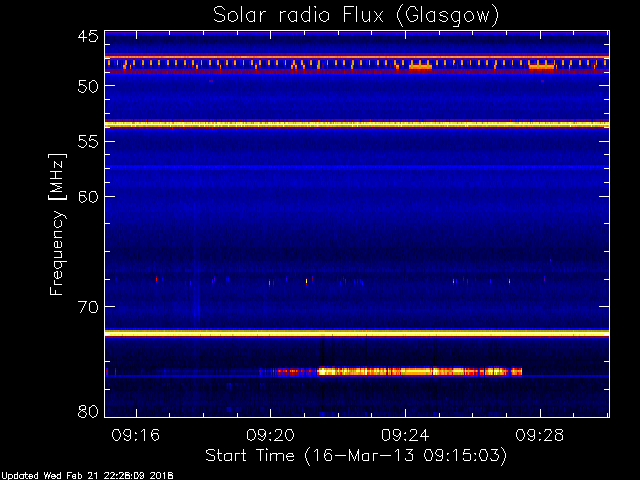
Task: Click the 'Start Time (16-Mar-13 09:15:03)' label
Action: [356, 456]
